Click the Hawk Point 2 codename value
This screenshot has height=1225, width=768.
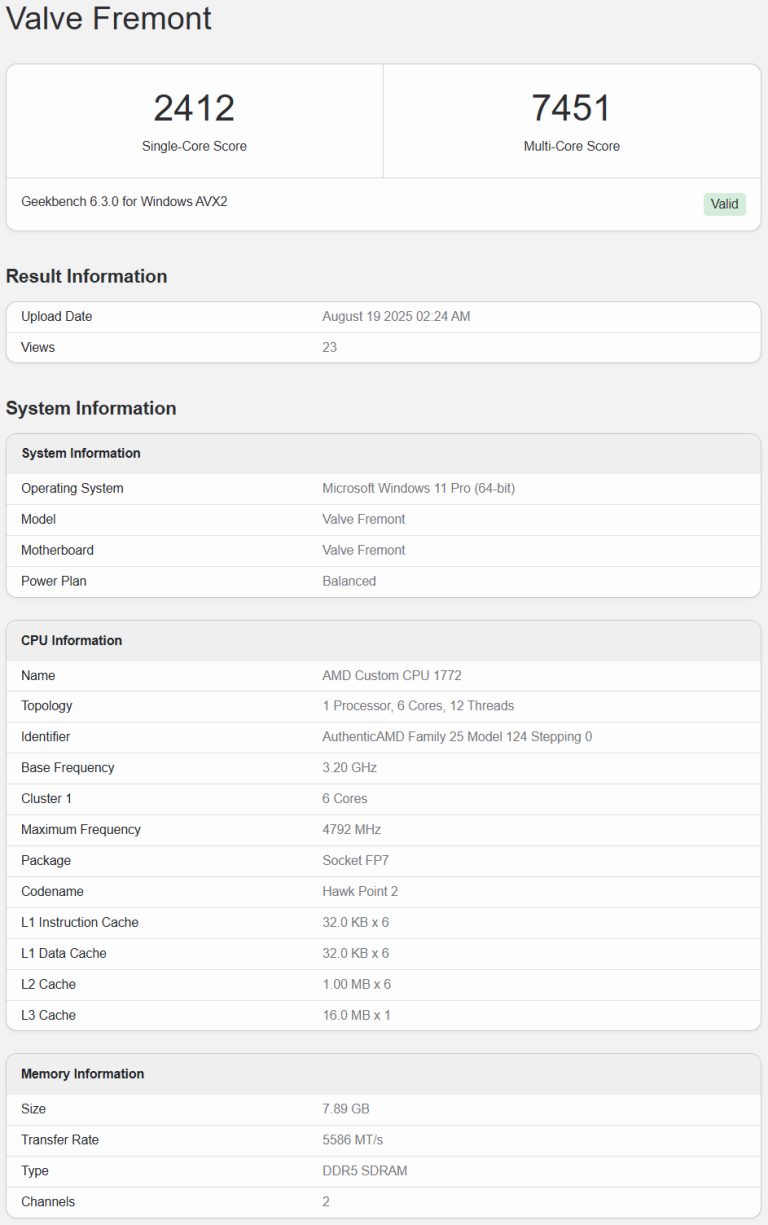click(360, 891)
